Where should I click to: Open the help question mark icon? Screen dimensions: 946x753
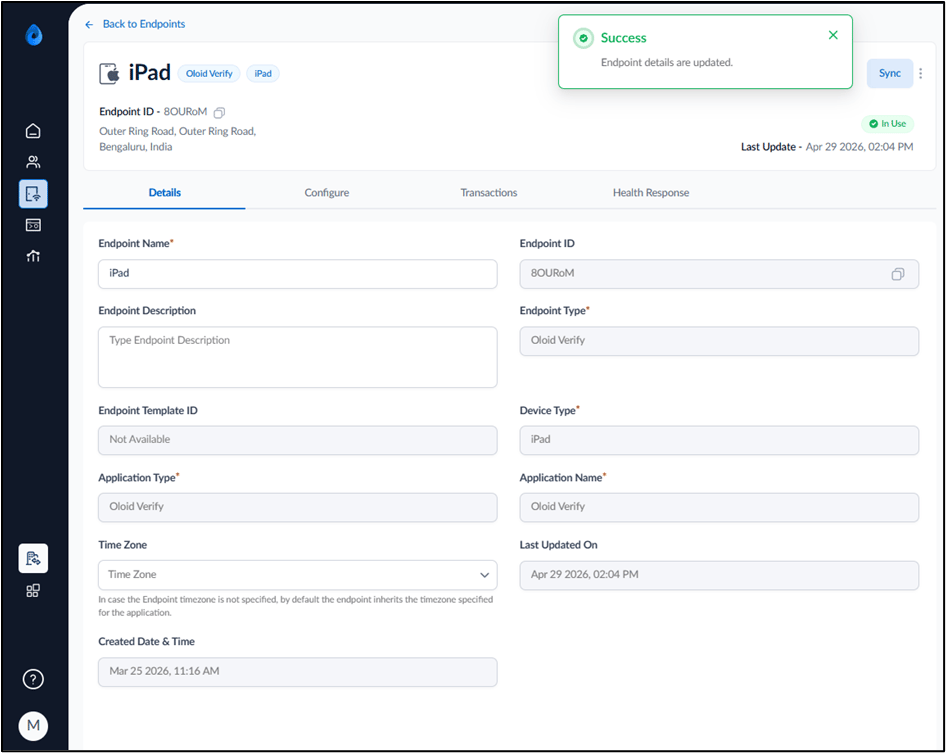point(33,679)
